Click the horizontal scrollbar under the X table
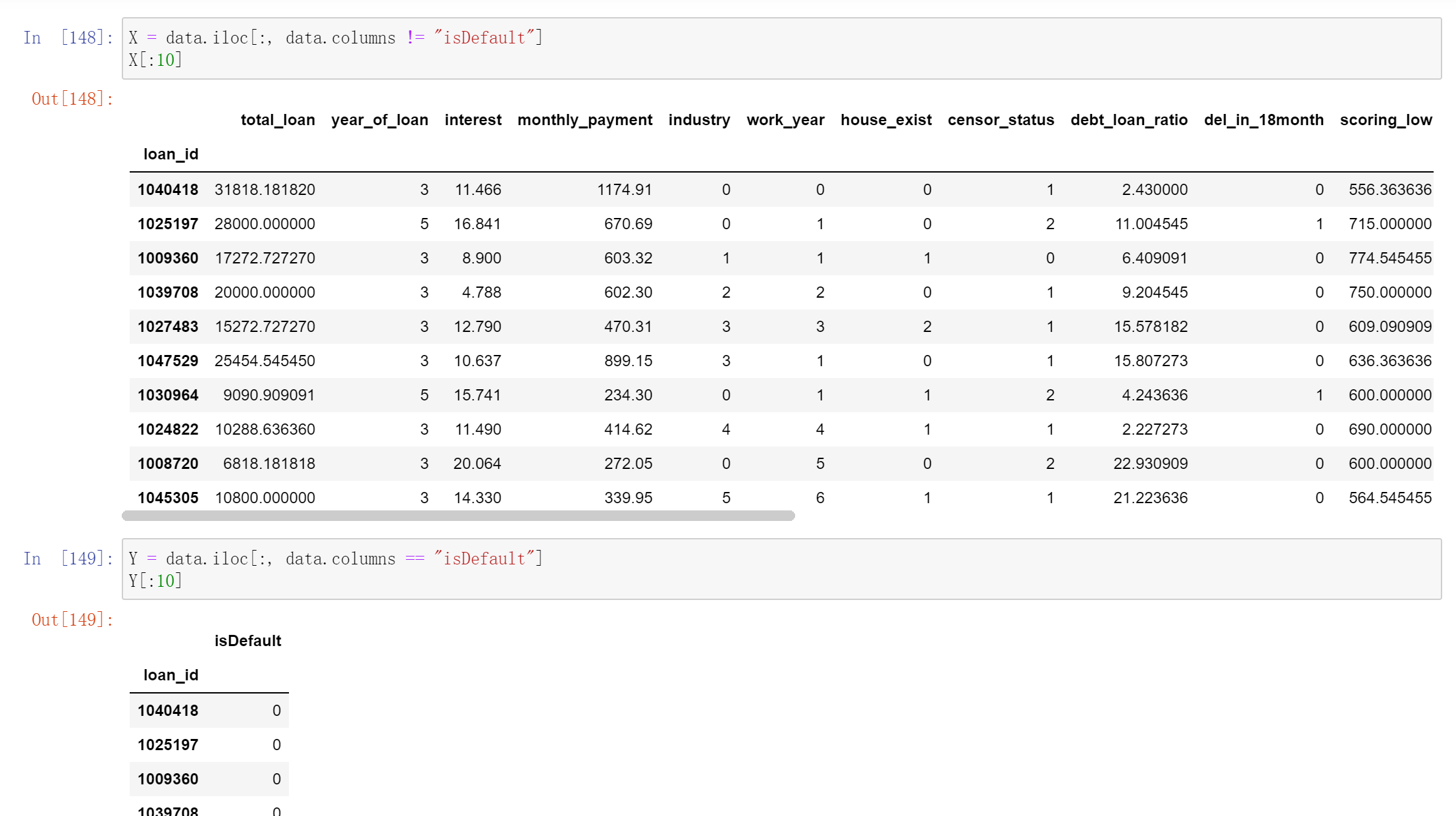This screenshot has height=816, width=1456. [458, 516]
